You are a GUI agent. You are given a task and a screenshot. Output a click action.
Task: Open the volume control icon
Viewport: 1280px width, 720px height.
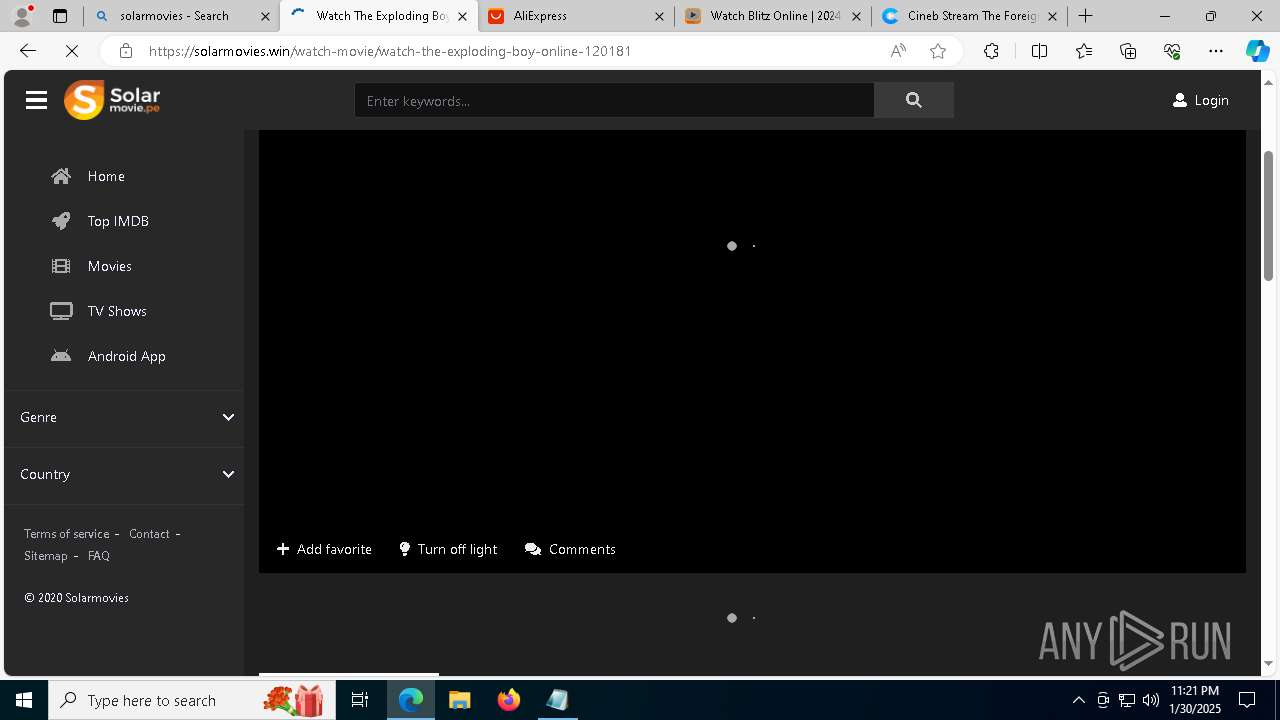(x=1151, y=700)
